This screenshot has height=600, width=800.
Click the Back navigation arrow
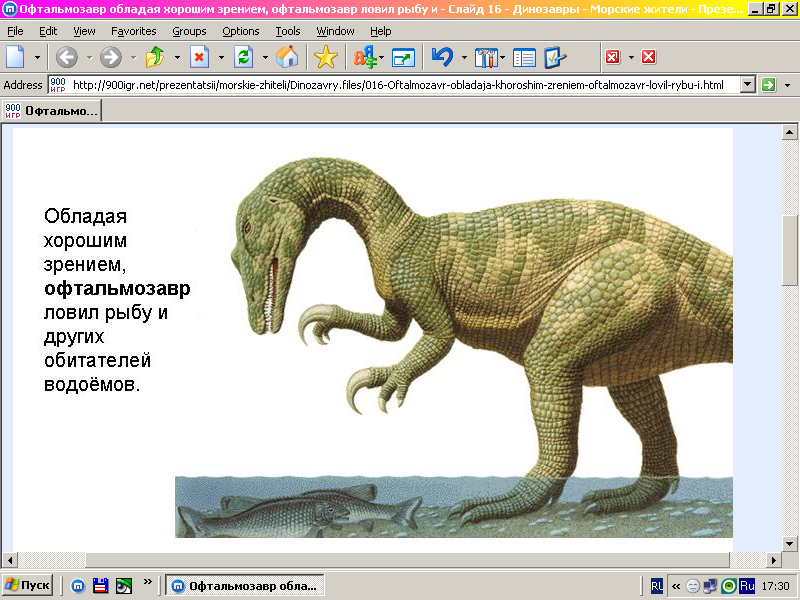(67, 57)
